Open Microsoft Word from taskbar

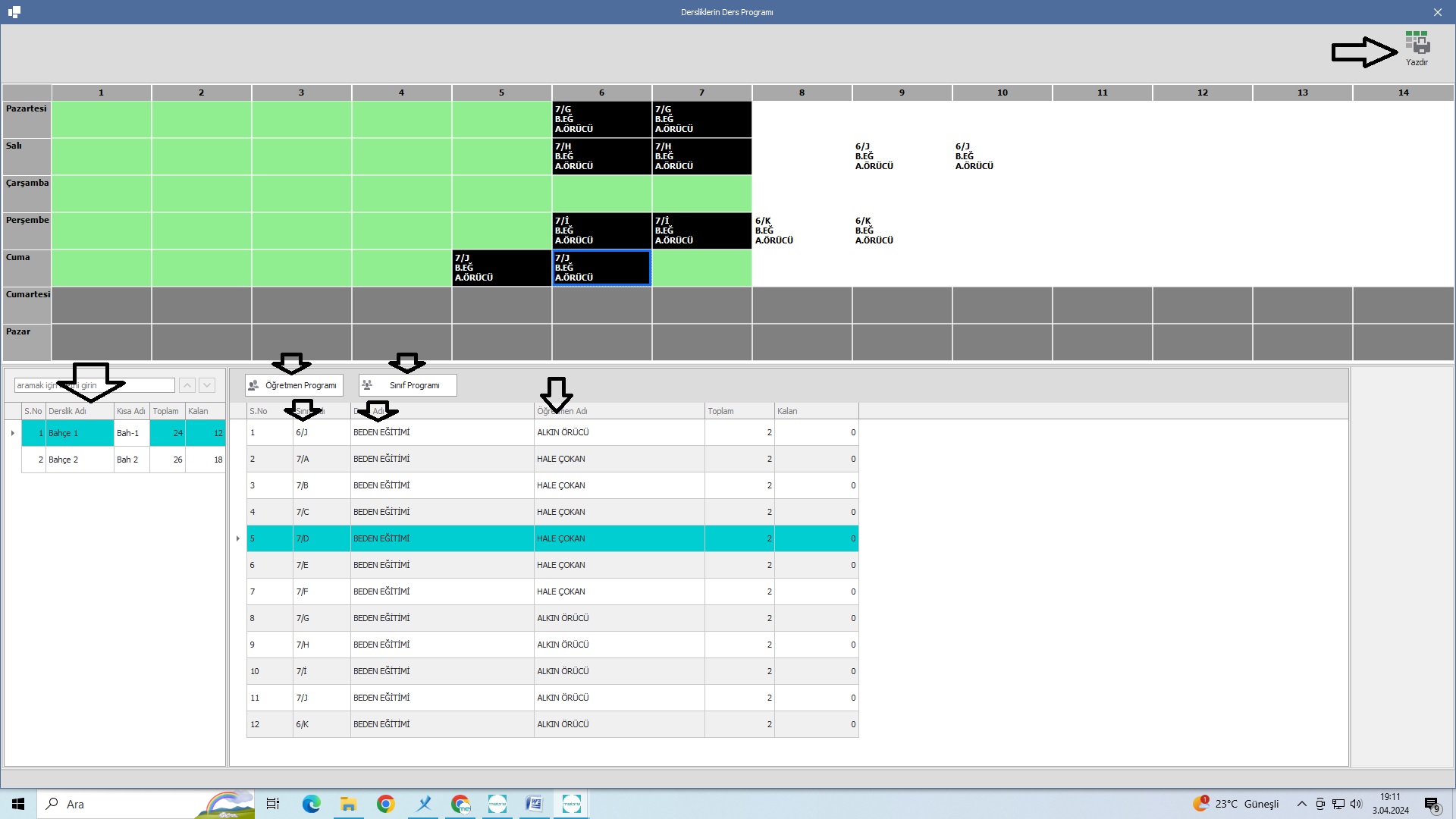coord(534,804)
